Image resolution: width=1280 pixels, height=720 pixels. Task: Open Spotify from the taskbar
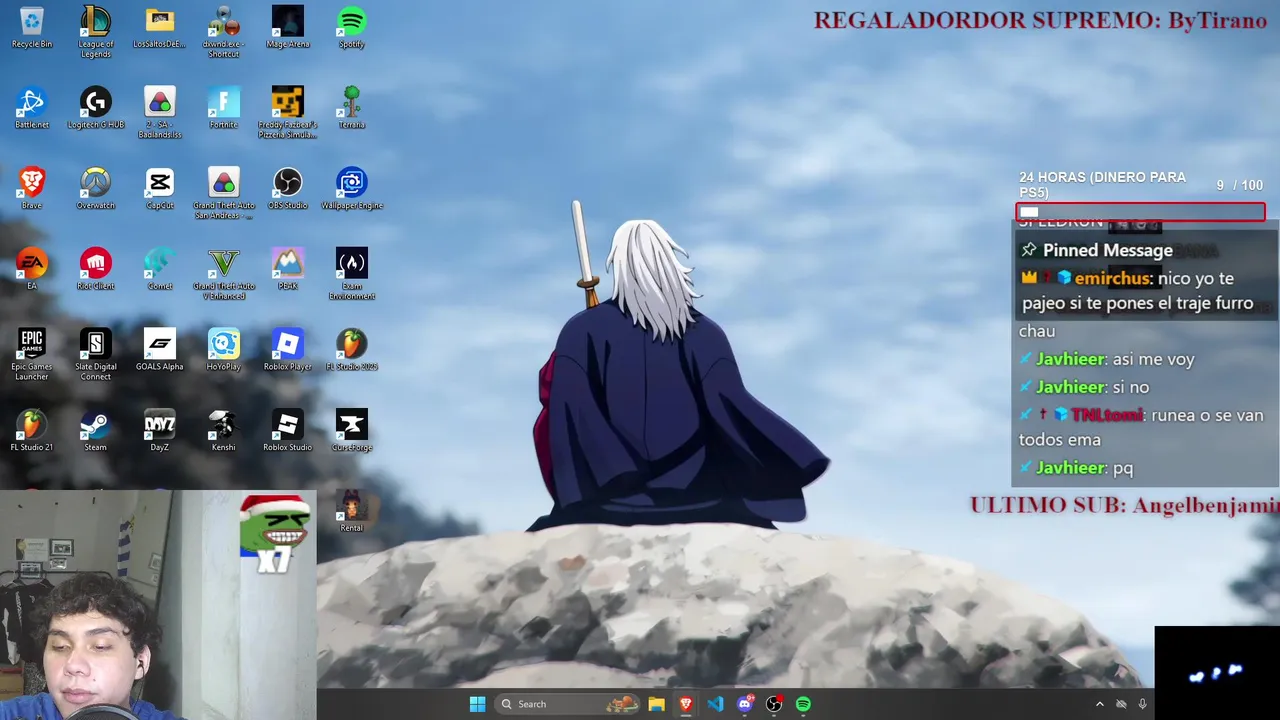[803, 704]
